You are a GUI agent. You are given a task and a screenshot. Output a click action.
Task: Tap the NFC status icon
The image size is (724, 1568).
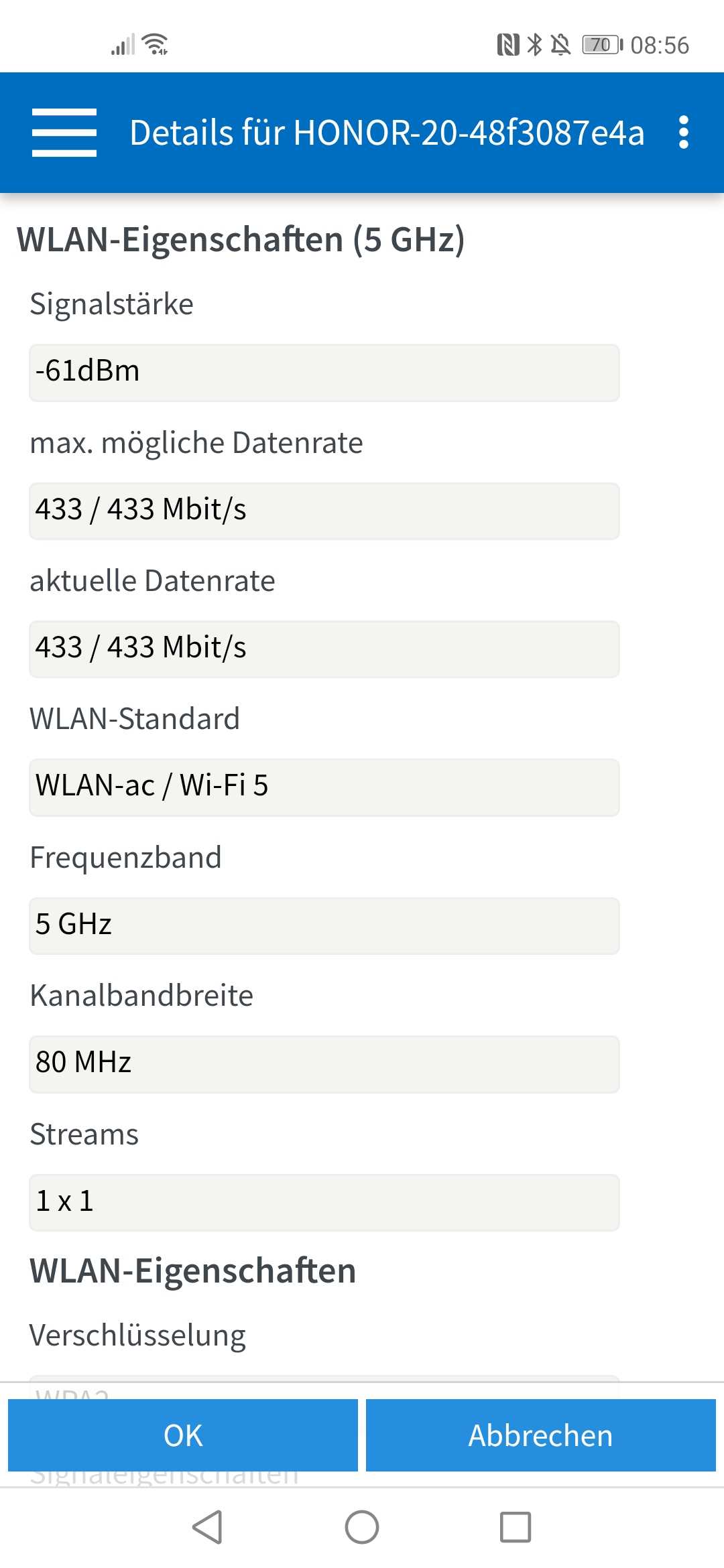[x=507, y=44]
